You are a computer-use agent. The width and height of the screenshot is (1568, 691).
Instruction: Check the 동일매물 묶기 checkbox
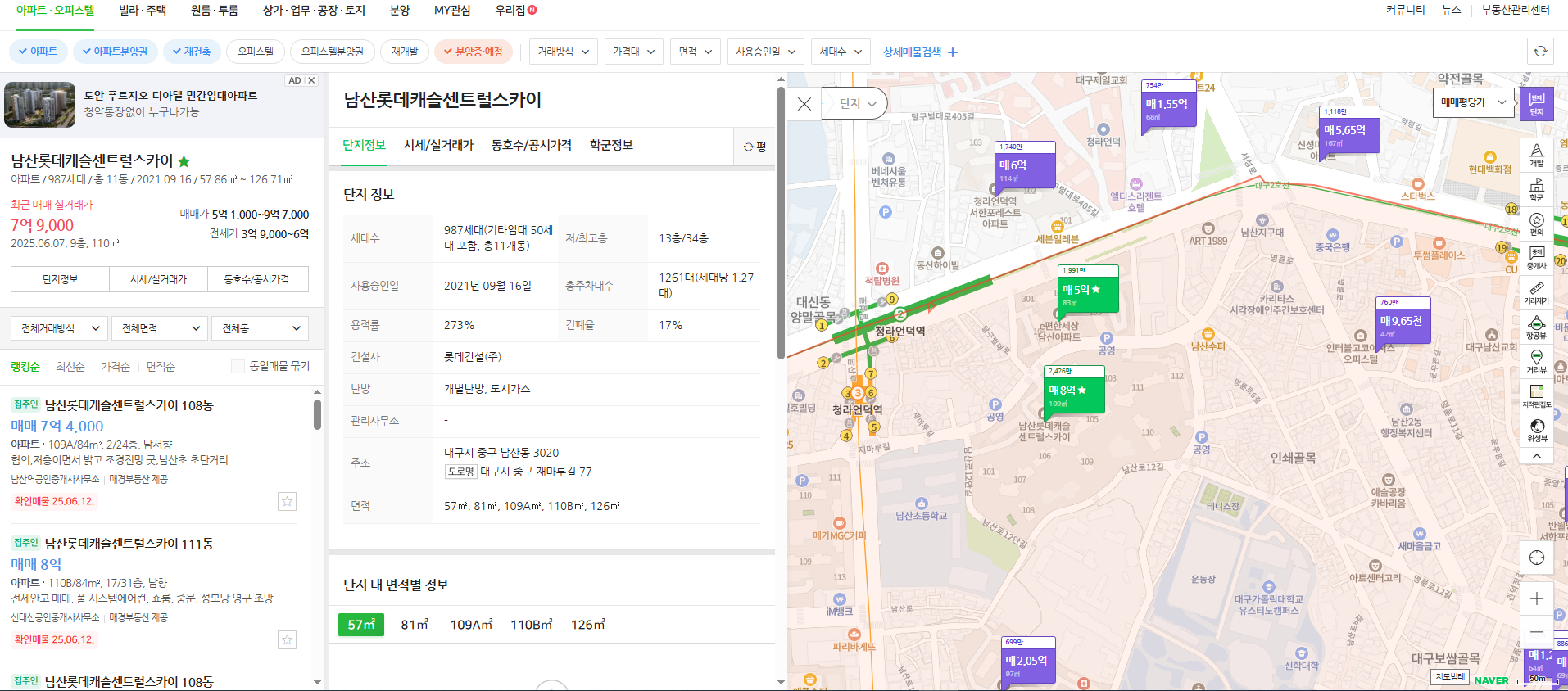[x=238, y=366]
